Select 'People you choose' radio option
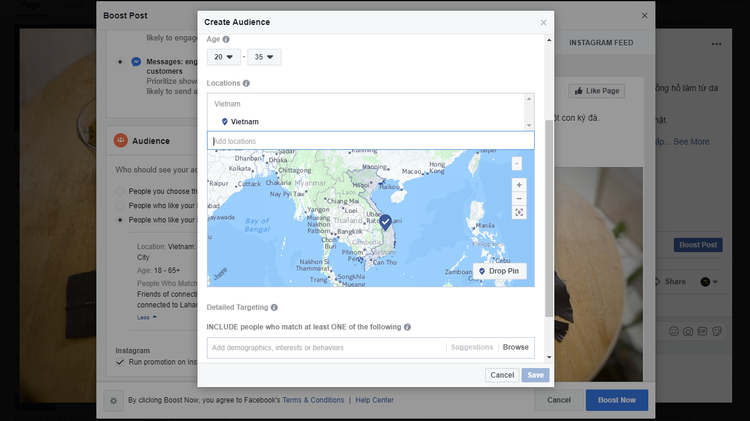Image resolution: width=750 pixels, height=421 pixels. [120, 191]
